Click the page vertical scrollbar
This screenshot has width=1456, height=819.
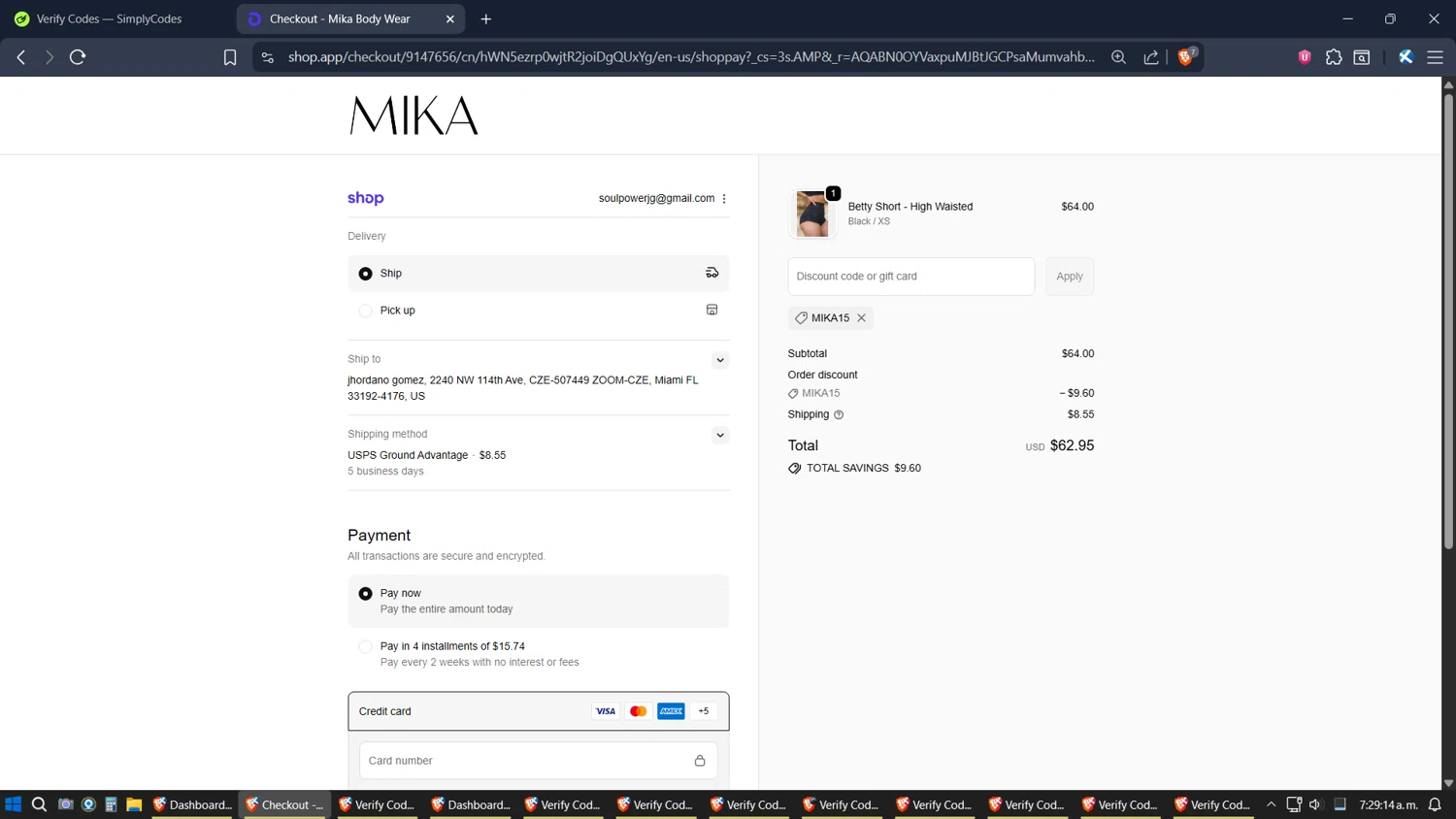pyautogui.click(x=1448, y=320)
